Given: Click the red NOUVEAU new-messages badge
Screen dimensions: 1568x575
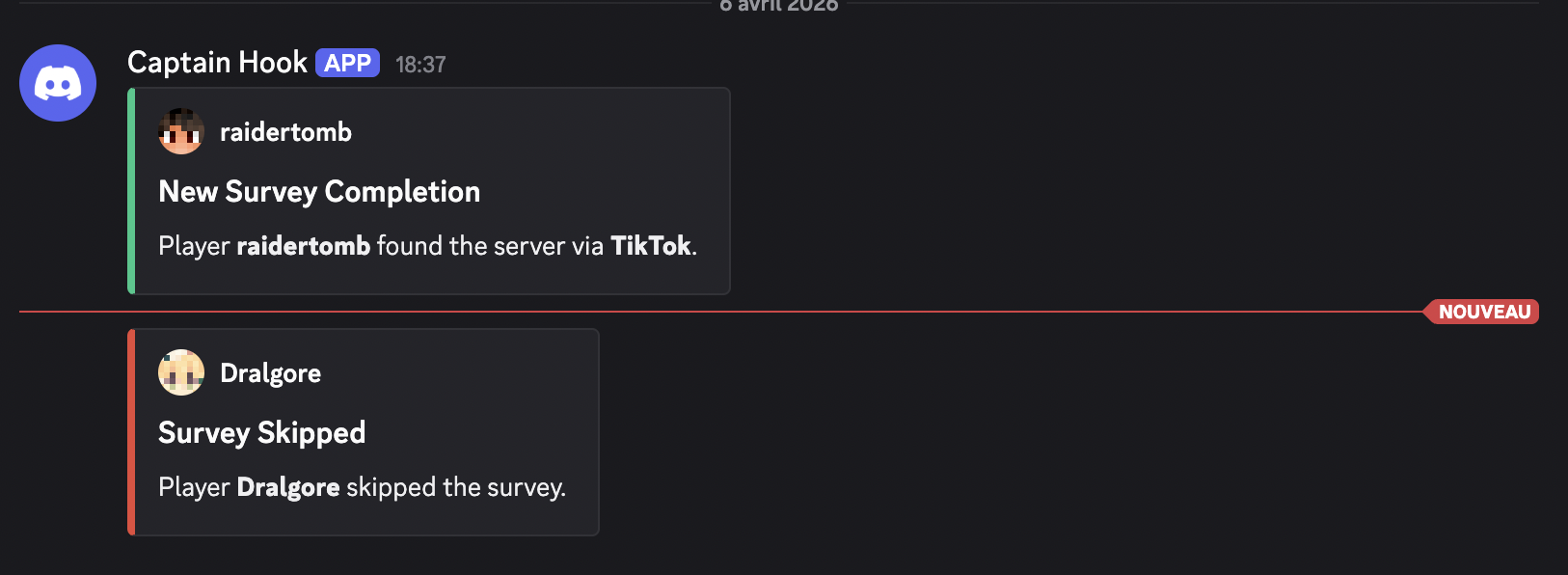Looking at the screenshot, I should [x=1483, y=312].
